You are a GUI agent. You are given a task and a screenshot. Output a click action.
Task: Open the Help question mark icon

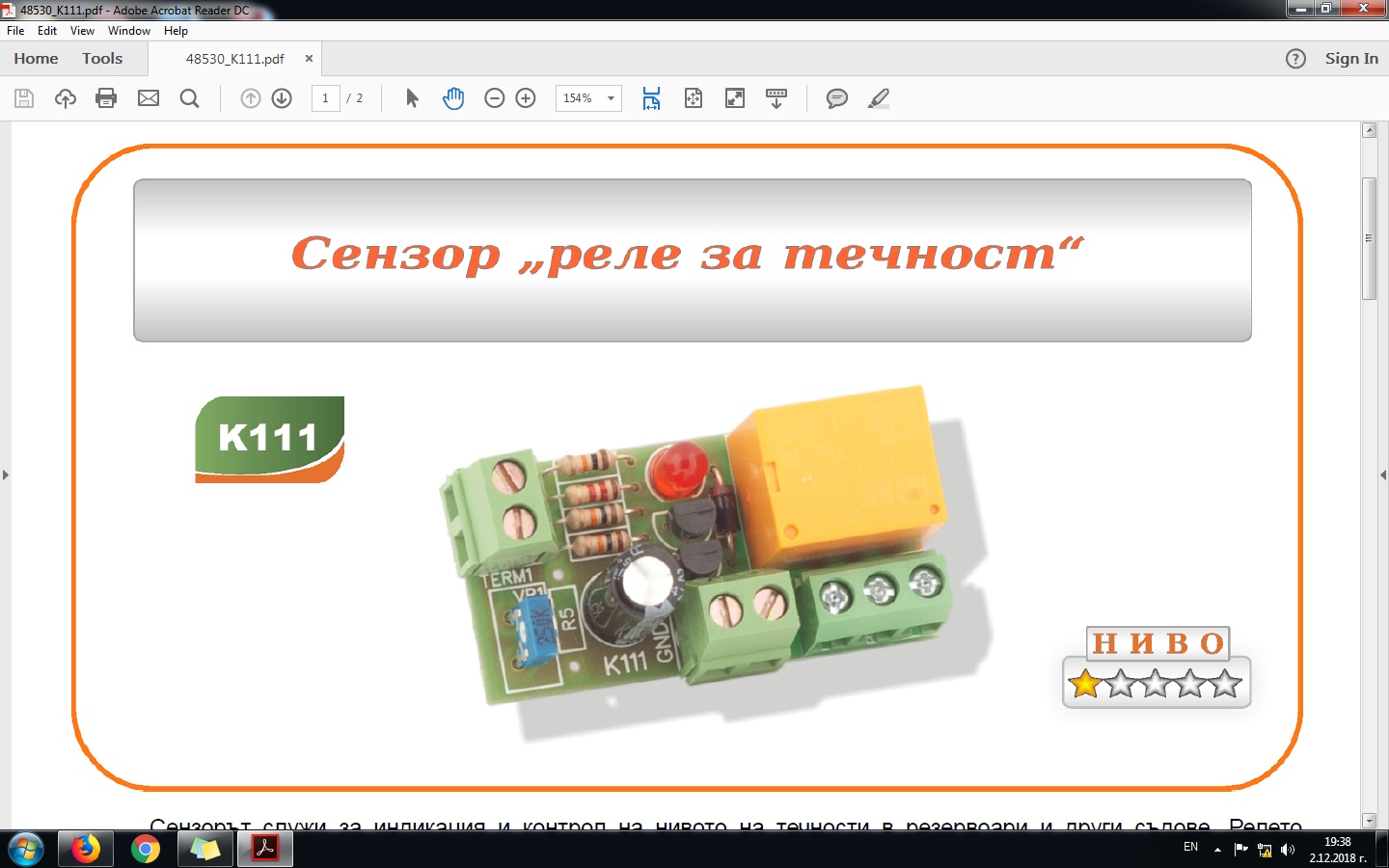pos(1296,59)
